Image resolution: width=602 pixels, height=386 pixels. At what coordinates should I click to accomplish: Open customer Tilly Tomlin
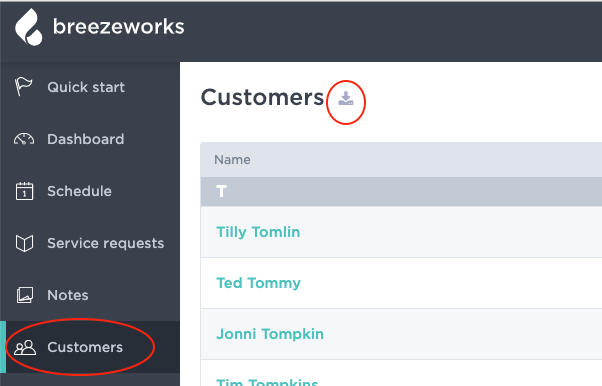[258, 232]
